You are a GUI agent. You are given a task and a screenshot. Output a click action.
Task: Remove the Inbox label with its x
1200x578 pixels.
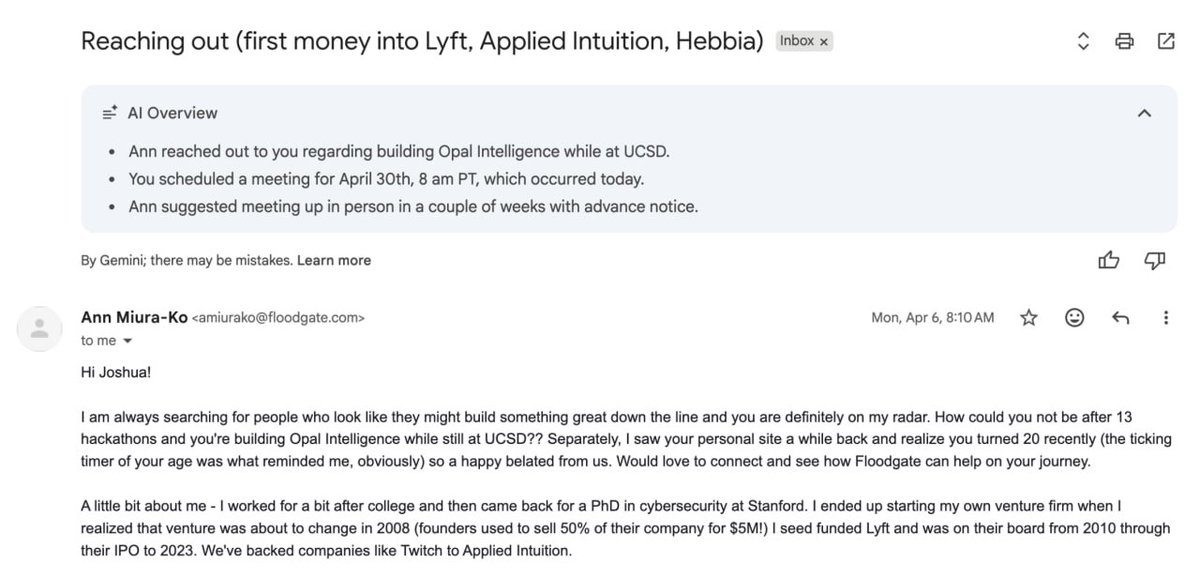point(823,42)
